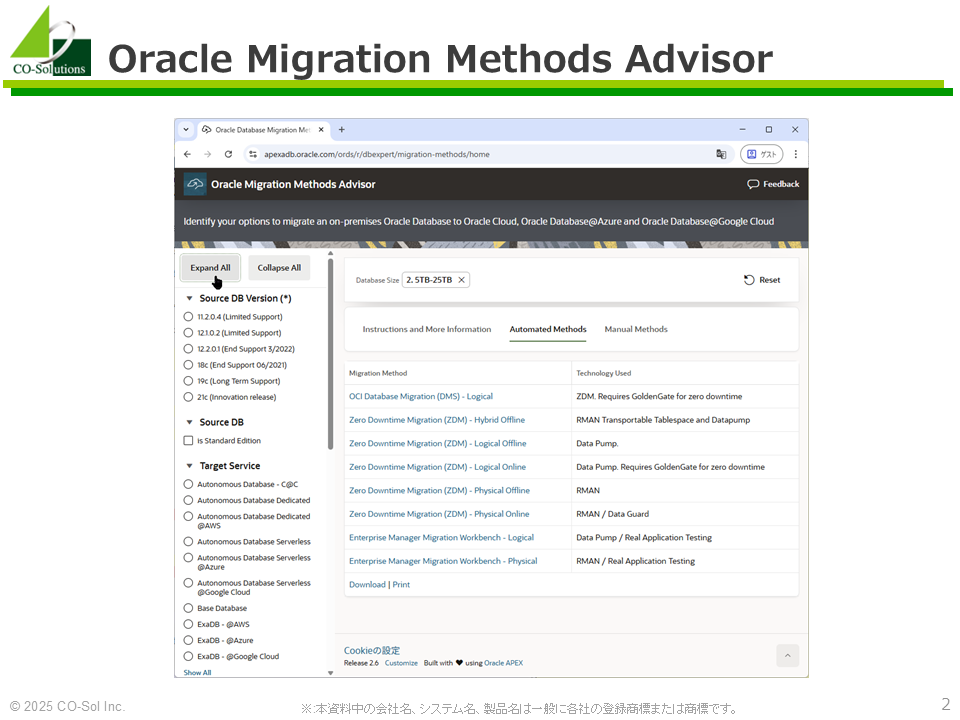
Task: Click the browser back arrow
Action: click(x=187, y=154)
